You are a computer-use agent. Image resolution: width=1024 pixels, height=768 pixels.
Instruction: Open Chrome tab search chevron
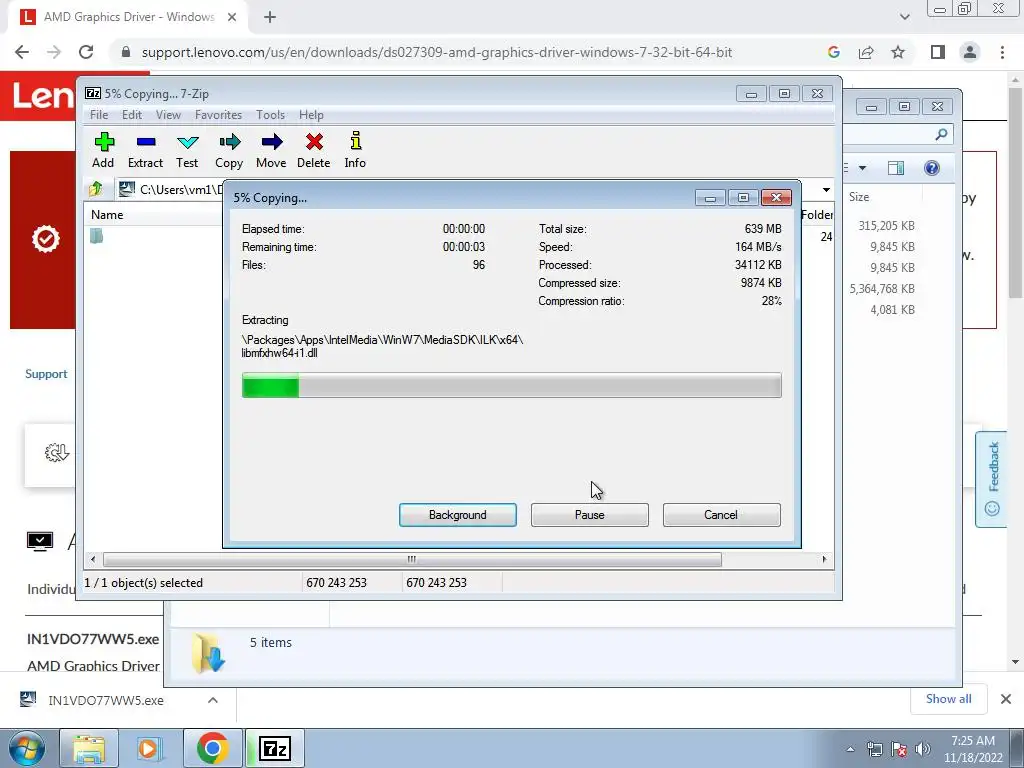click(904, 16)
